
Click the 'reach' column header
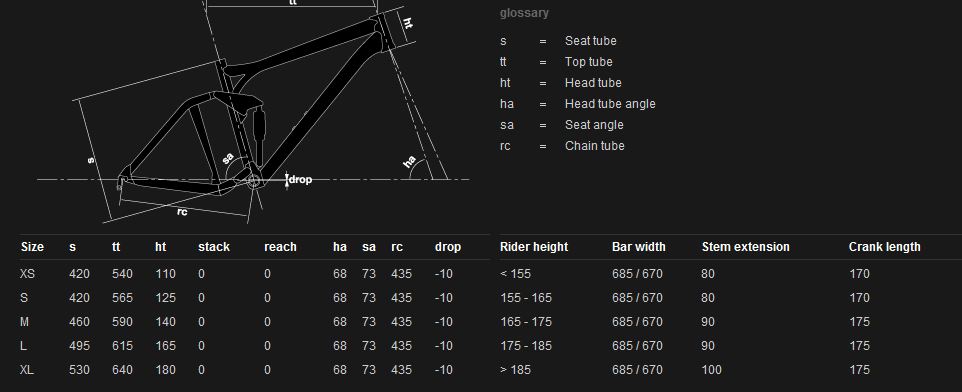point(280,247)
